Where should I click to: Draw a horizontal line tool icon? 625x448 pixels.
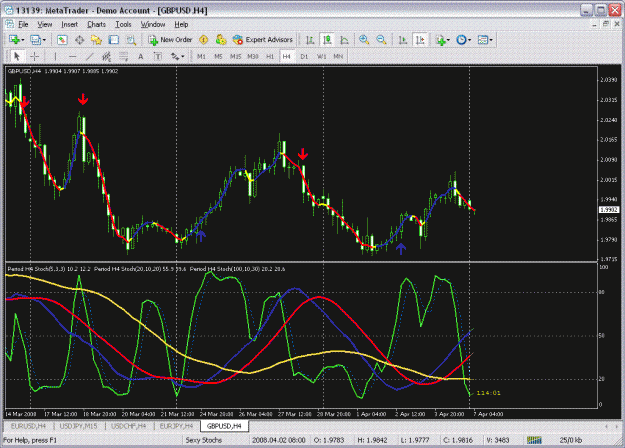(72, 57)
